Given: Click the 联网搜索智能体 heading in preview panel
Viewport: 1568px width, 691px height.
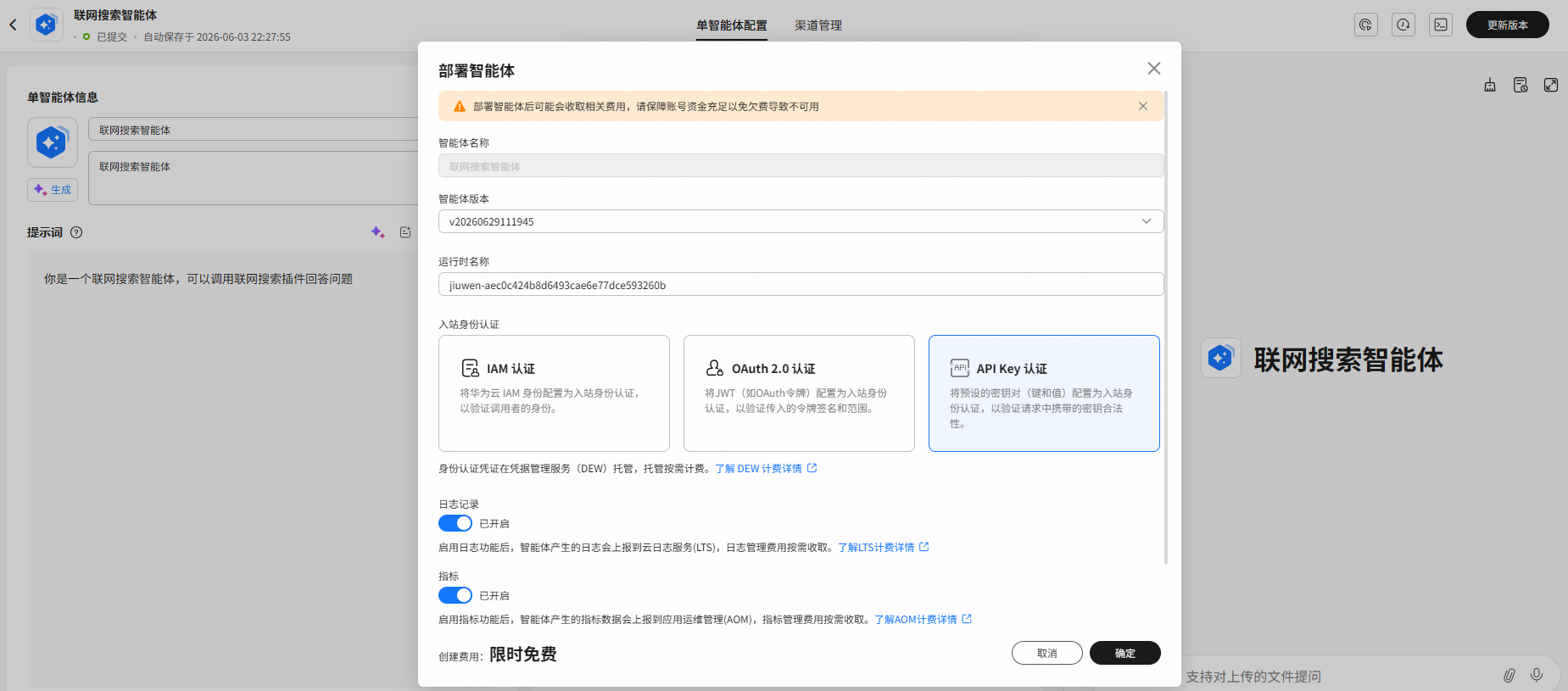Looking at the screenshot, I should pos(1348,359).
